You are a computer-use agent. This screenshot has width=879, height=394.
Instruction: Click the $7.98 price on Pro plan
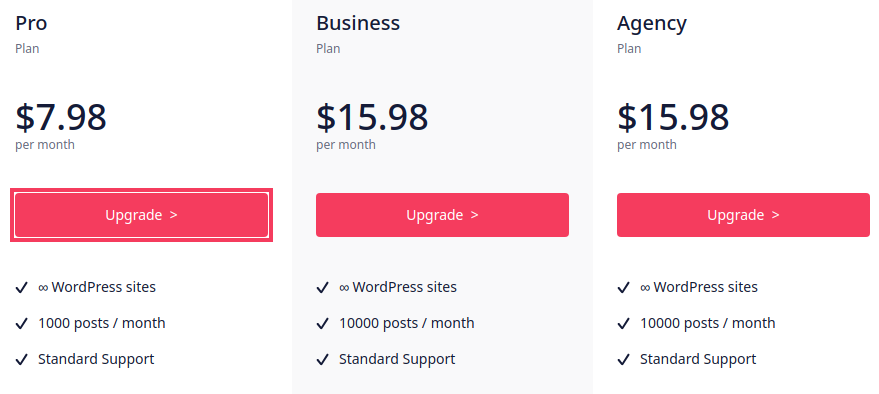61,117
